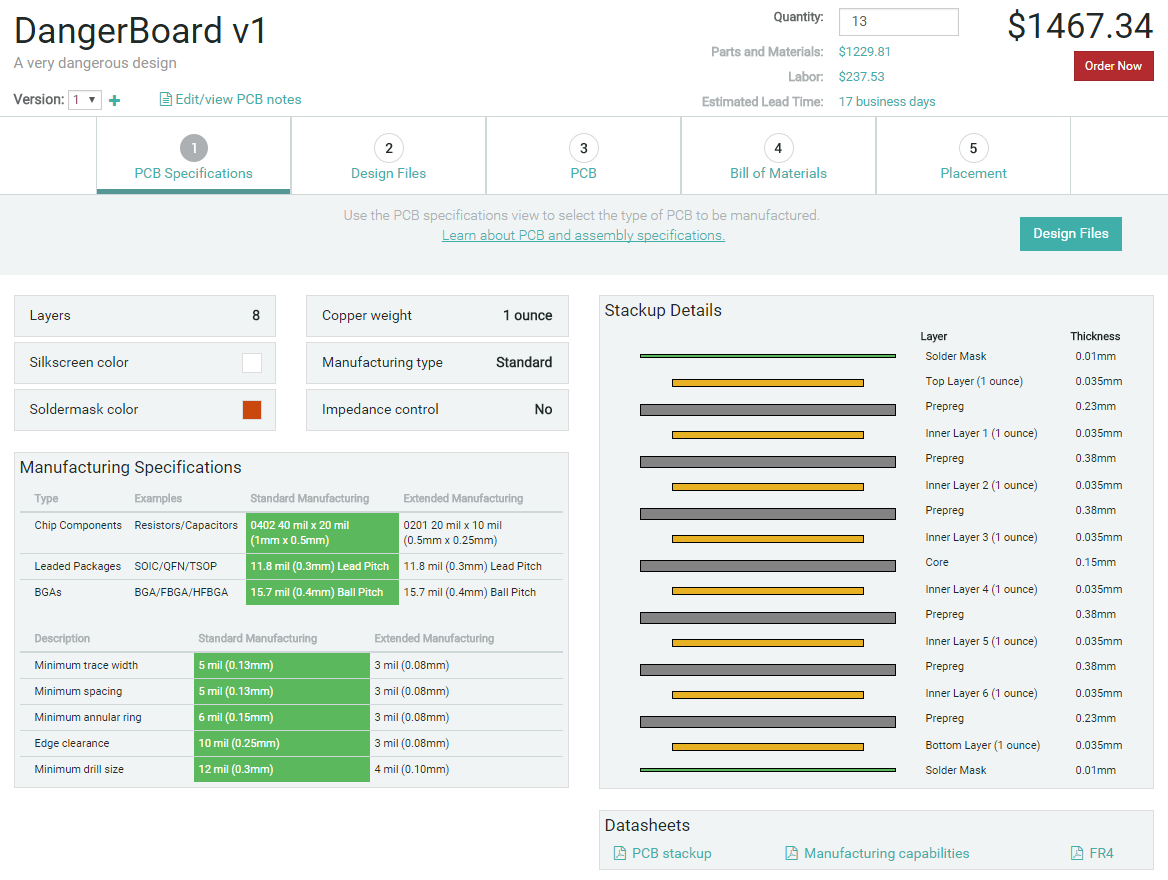This screenshot has width=1168, height=880.
Task: Open the Version dropdown
Action: [85, 100]
